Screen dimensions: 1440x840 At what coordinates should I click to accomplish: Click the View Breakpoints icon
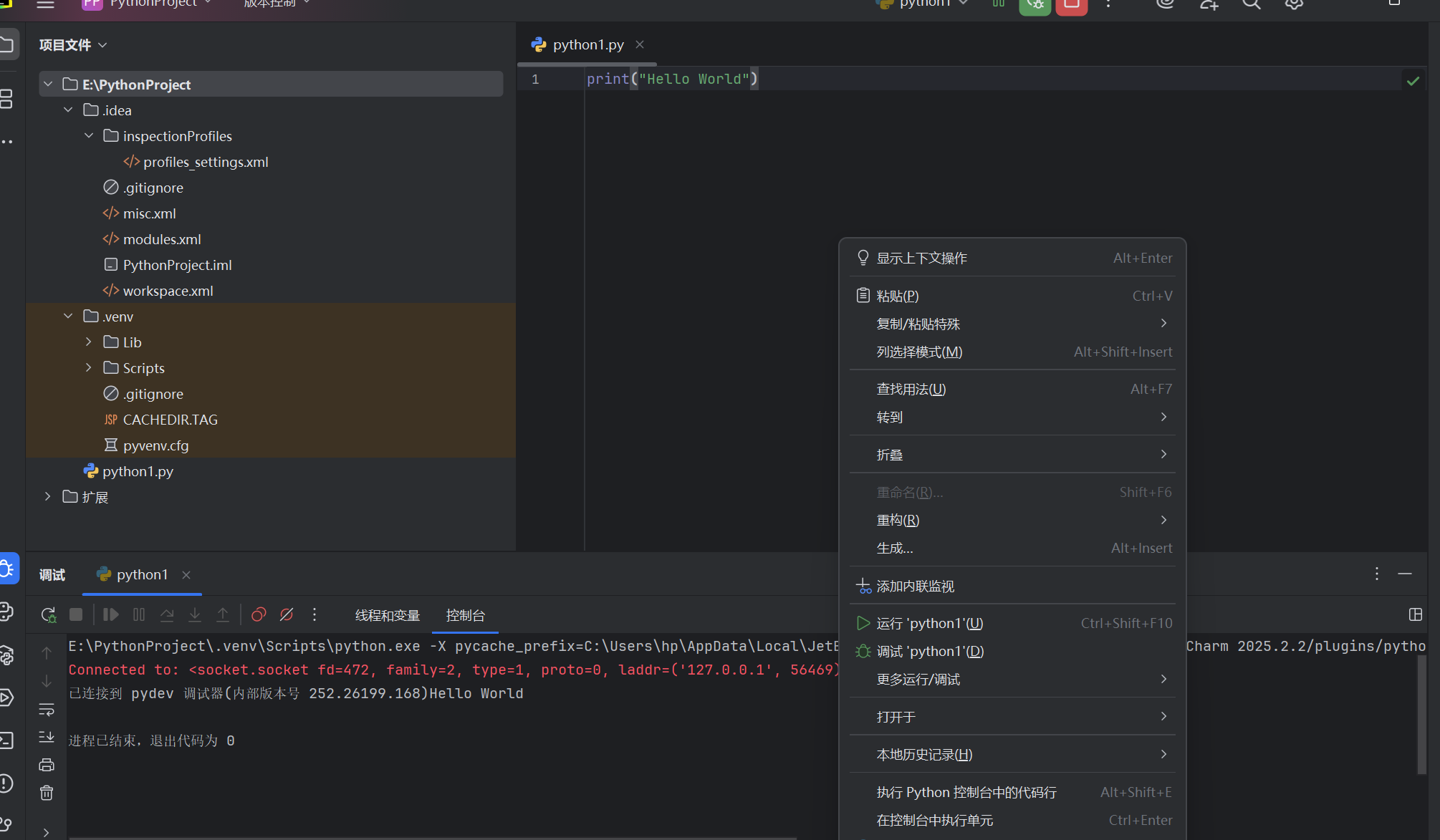[x=259, y=615]
